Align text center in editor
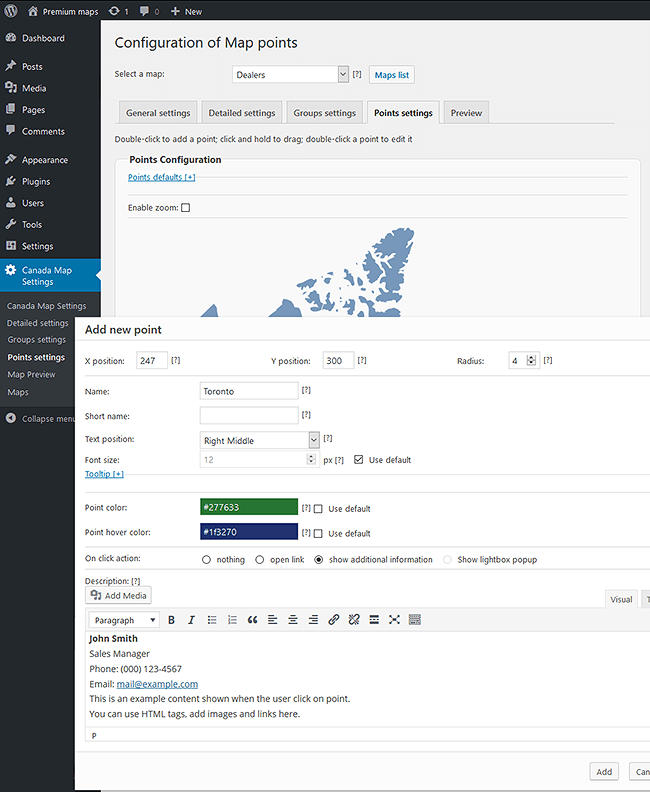Image resolution: width=650 pixels, height=792 pixels. pos(293,620)
